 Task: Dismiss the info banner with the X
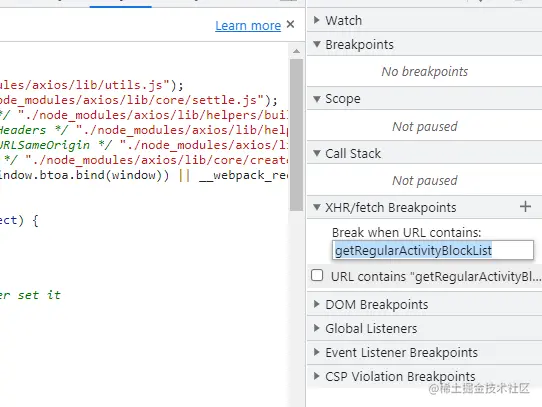(291, 25)
